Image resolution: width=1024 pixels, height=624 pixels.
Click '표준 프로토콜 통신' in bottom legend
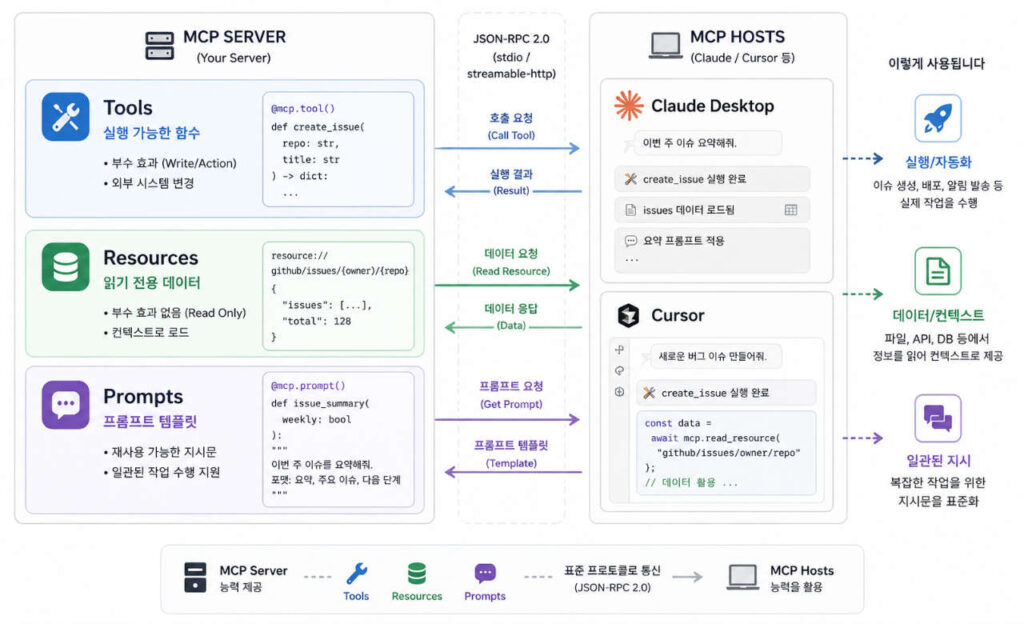[x=613, y=570]
